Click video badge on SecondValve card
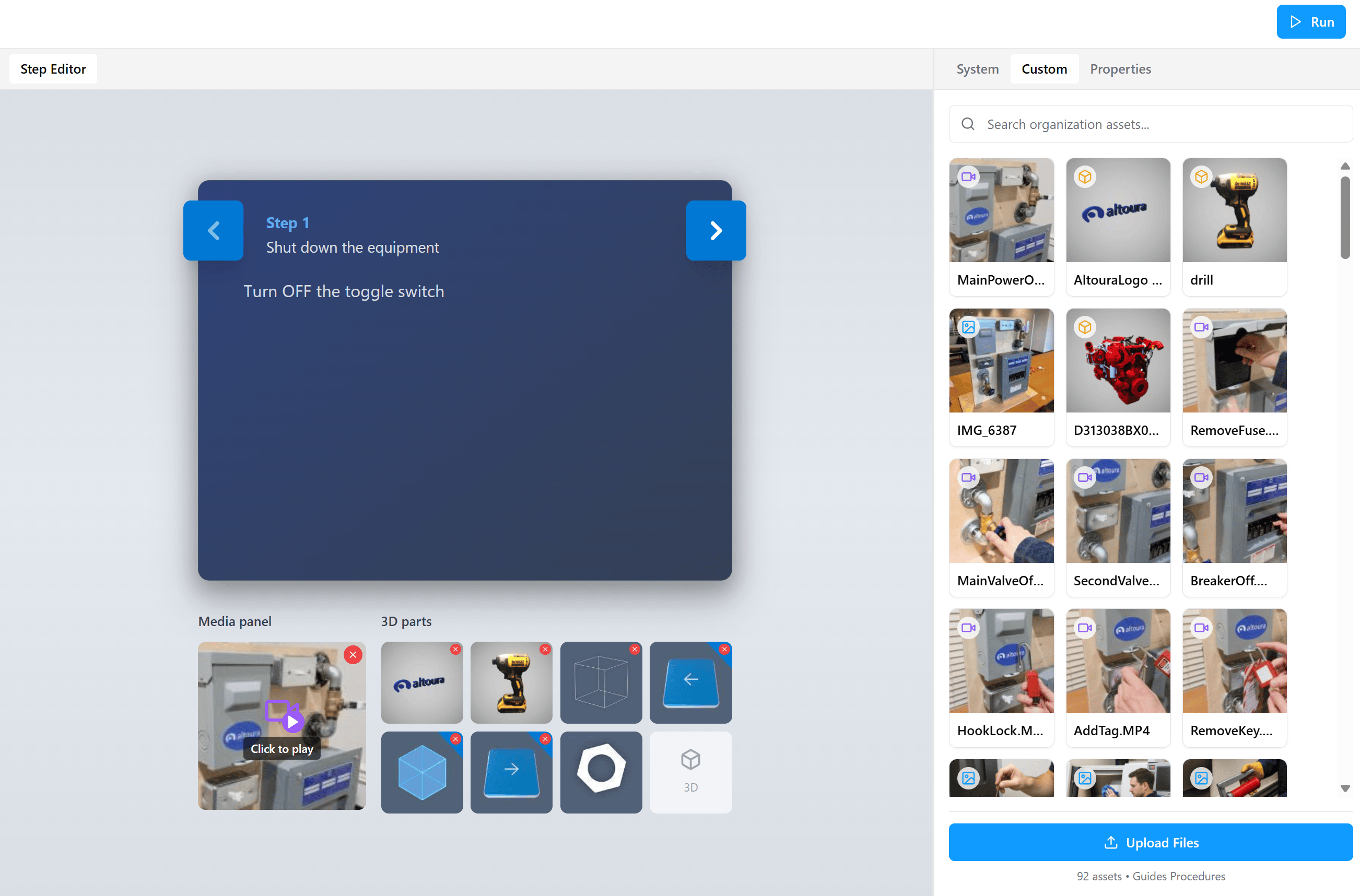The image size is (1360, 896). tap(1085, 477)
